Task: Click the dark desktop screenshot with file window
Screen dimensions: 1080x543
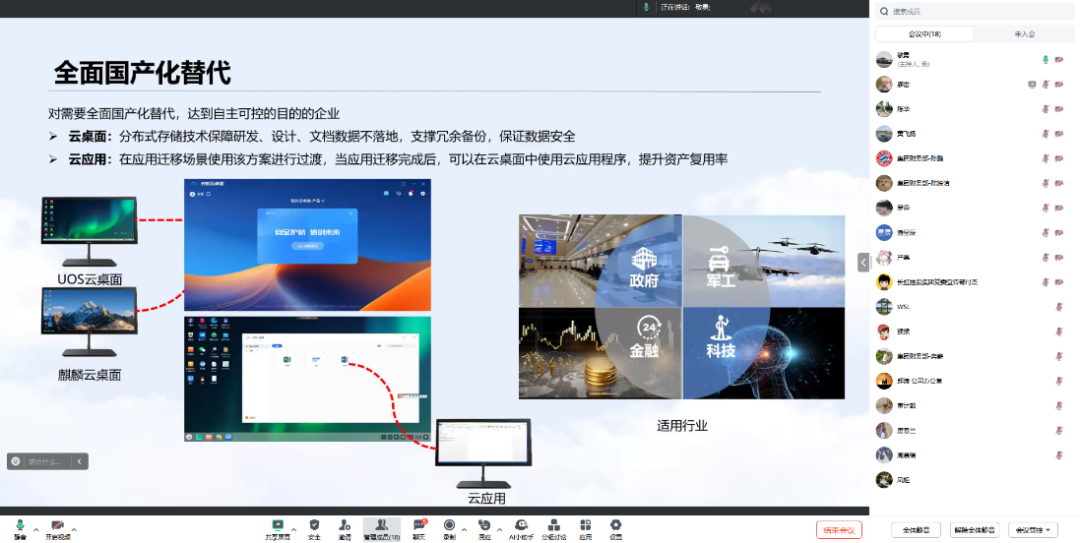Action: (307, 378)
